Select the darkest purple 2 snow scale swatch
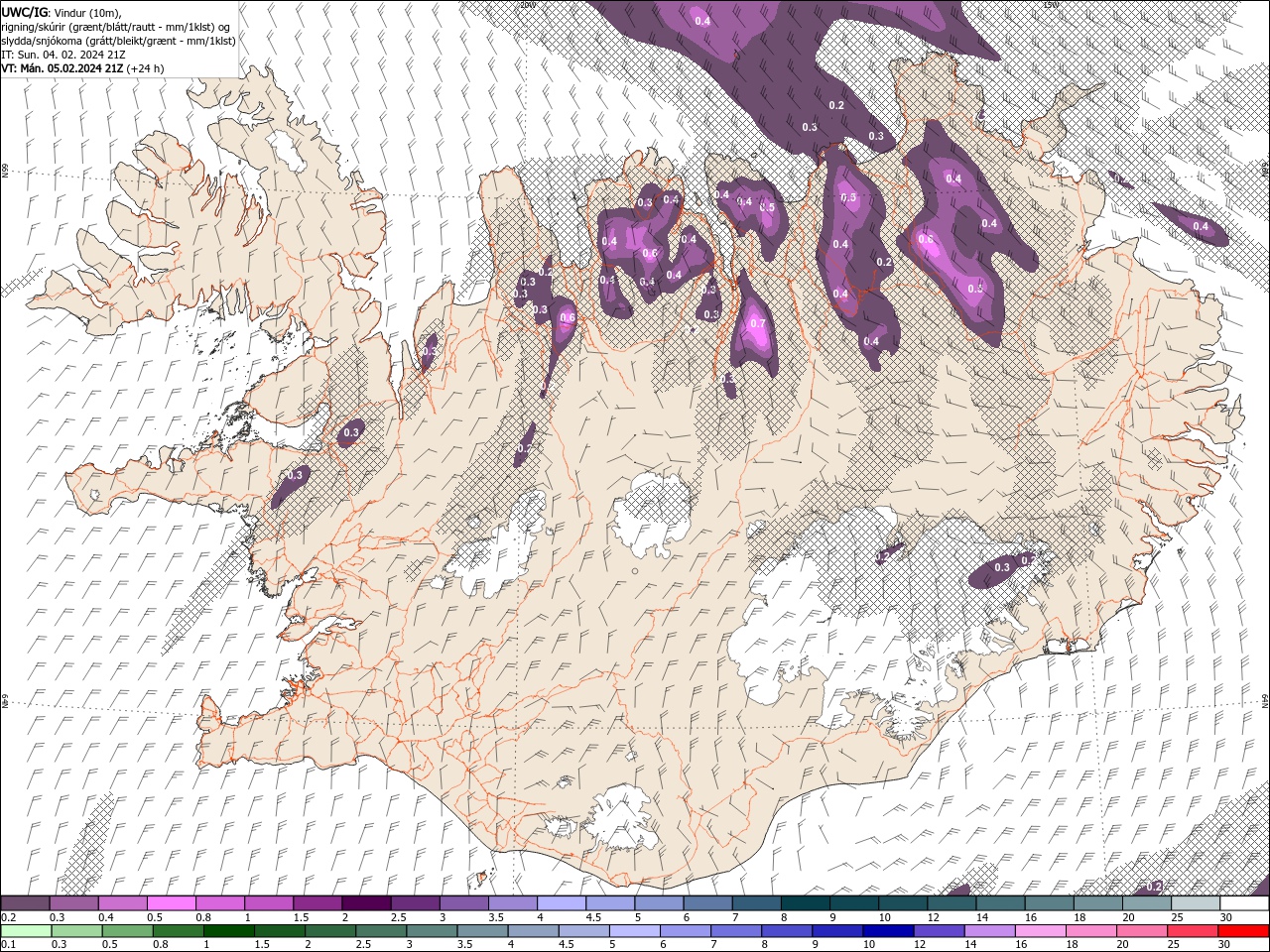This screenshot has width=1270, height=952. click(x=365, y=903)
